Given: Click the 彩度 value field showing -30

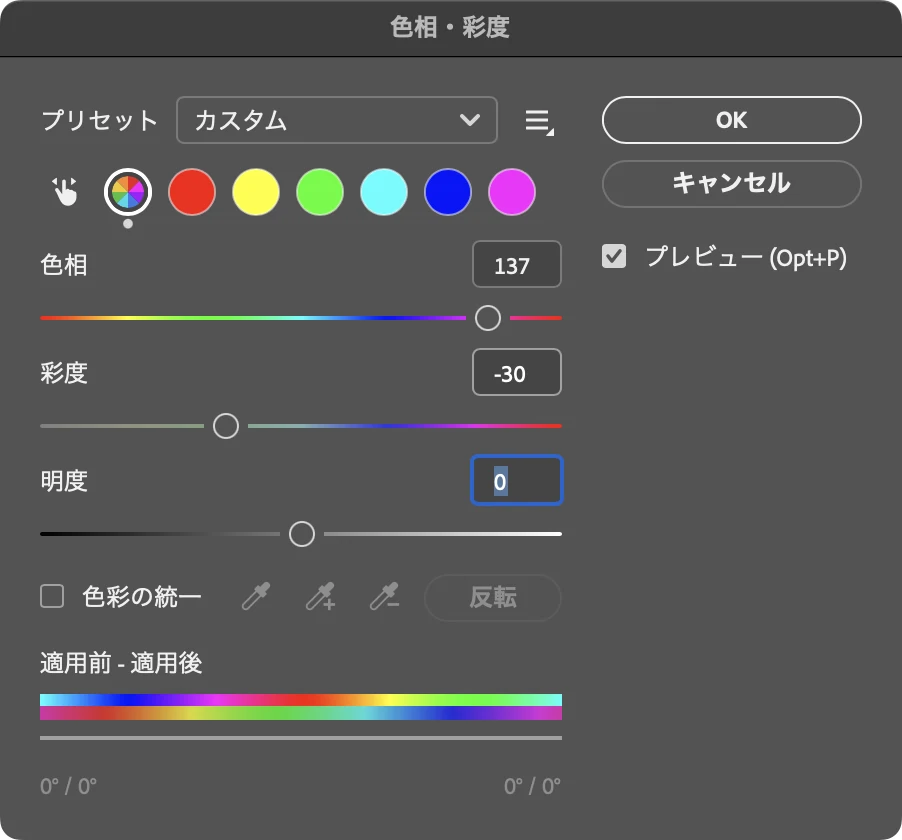Looking at the screenshot, I should [x=517, y=372].
